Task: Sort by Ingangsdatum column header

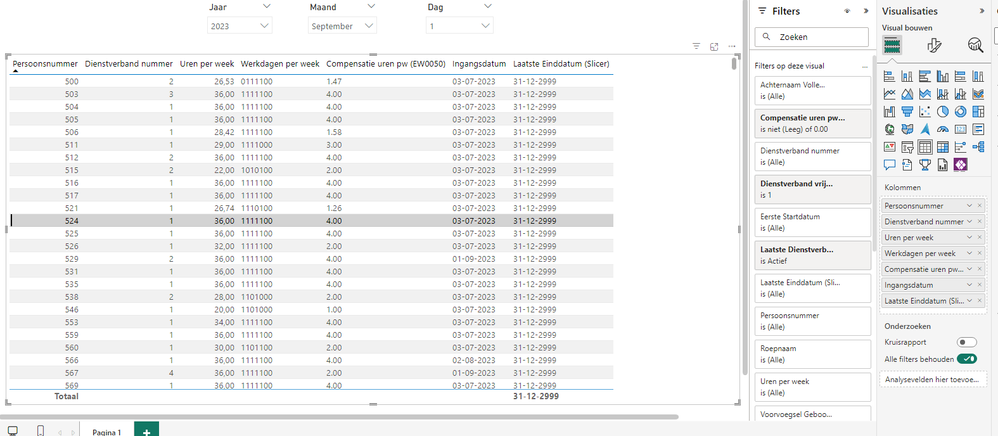Action: pos(479,64)
